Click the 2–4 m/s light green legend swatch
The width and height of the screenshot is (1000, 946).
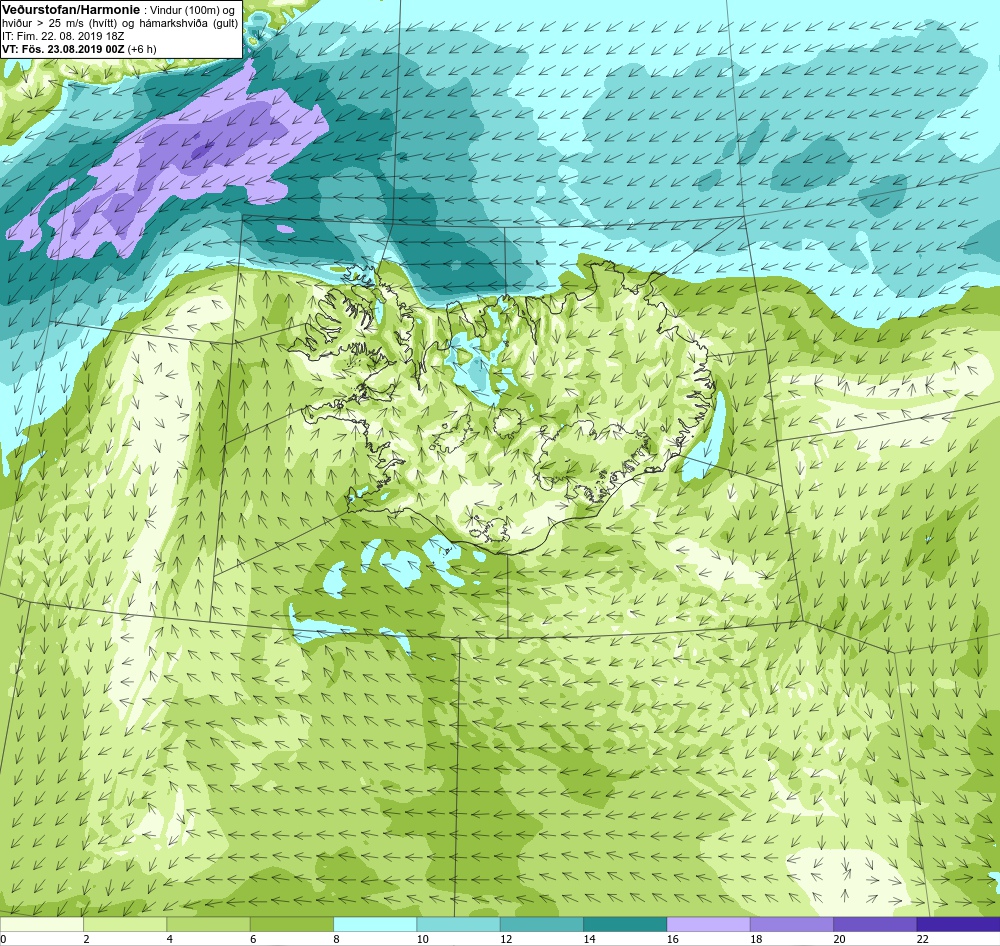[125, 924]
